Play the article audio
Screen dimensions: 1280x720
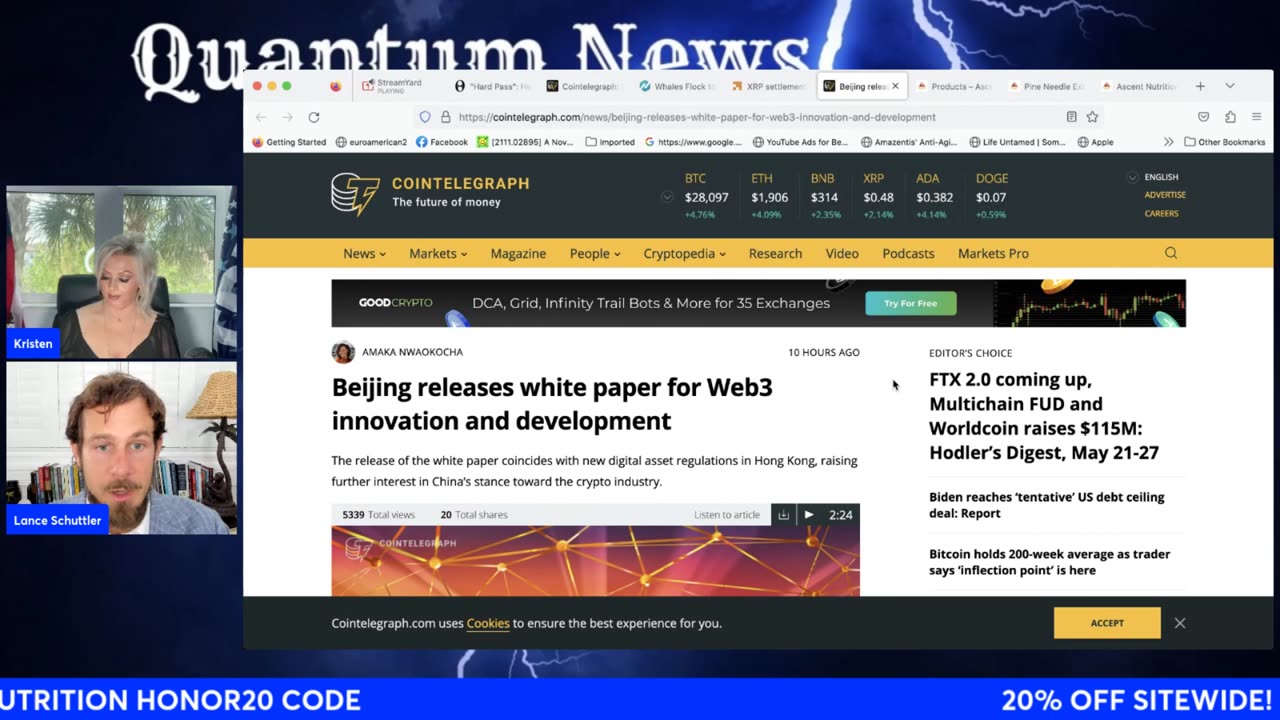809,515
